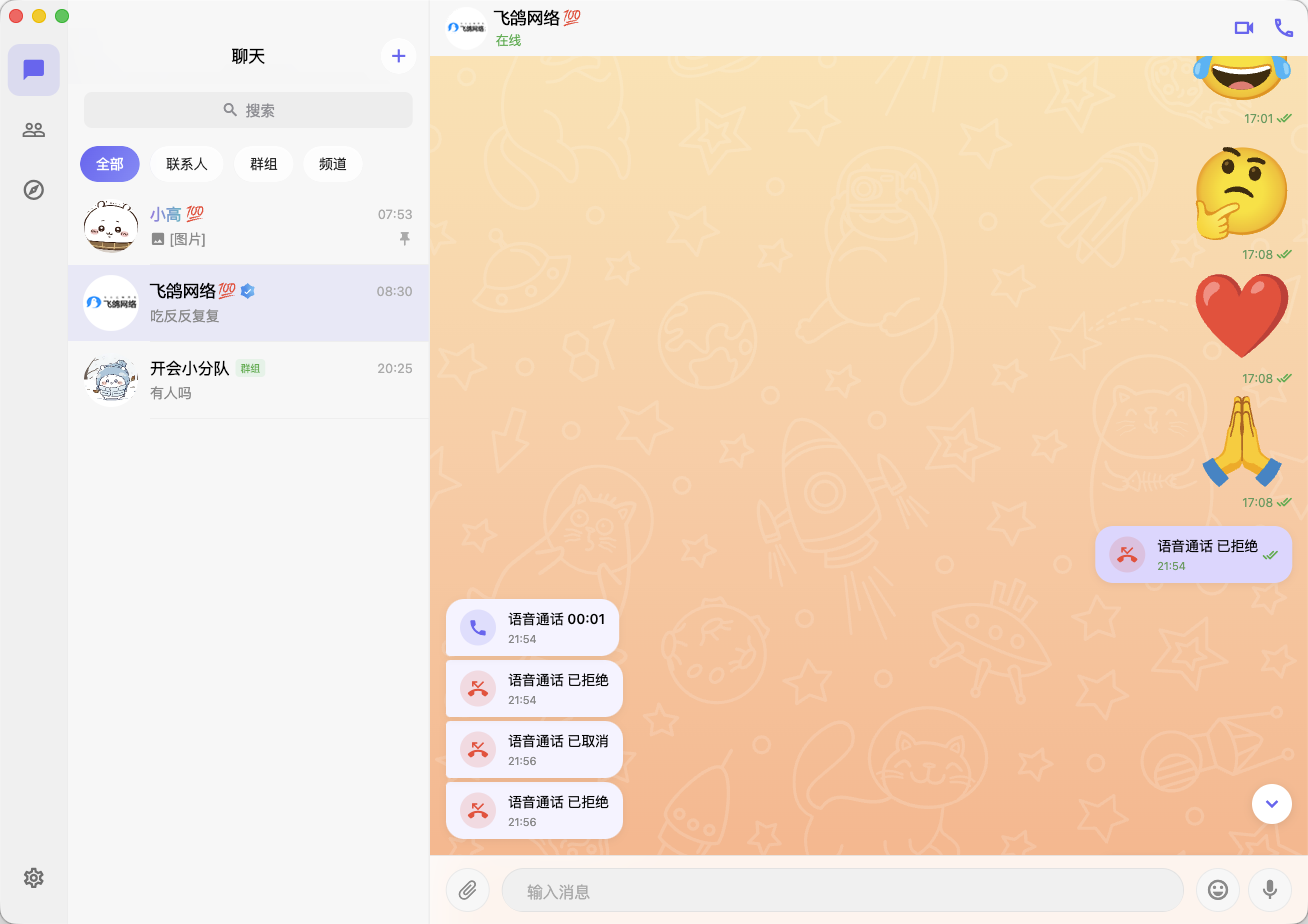Click the scroll-to-bottom chevron
This screenshot has height=924, width=1308.
1272,803
